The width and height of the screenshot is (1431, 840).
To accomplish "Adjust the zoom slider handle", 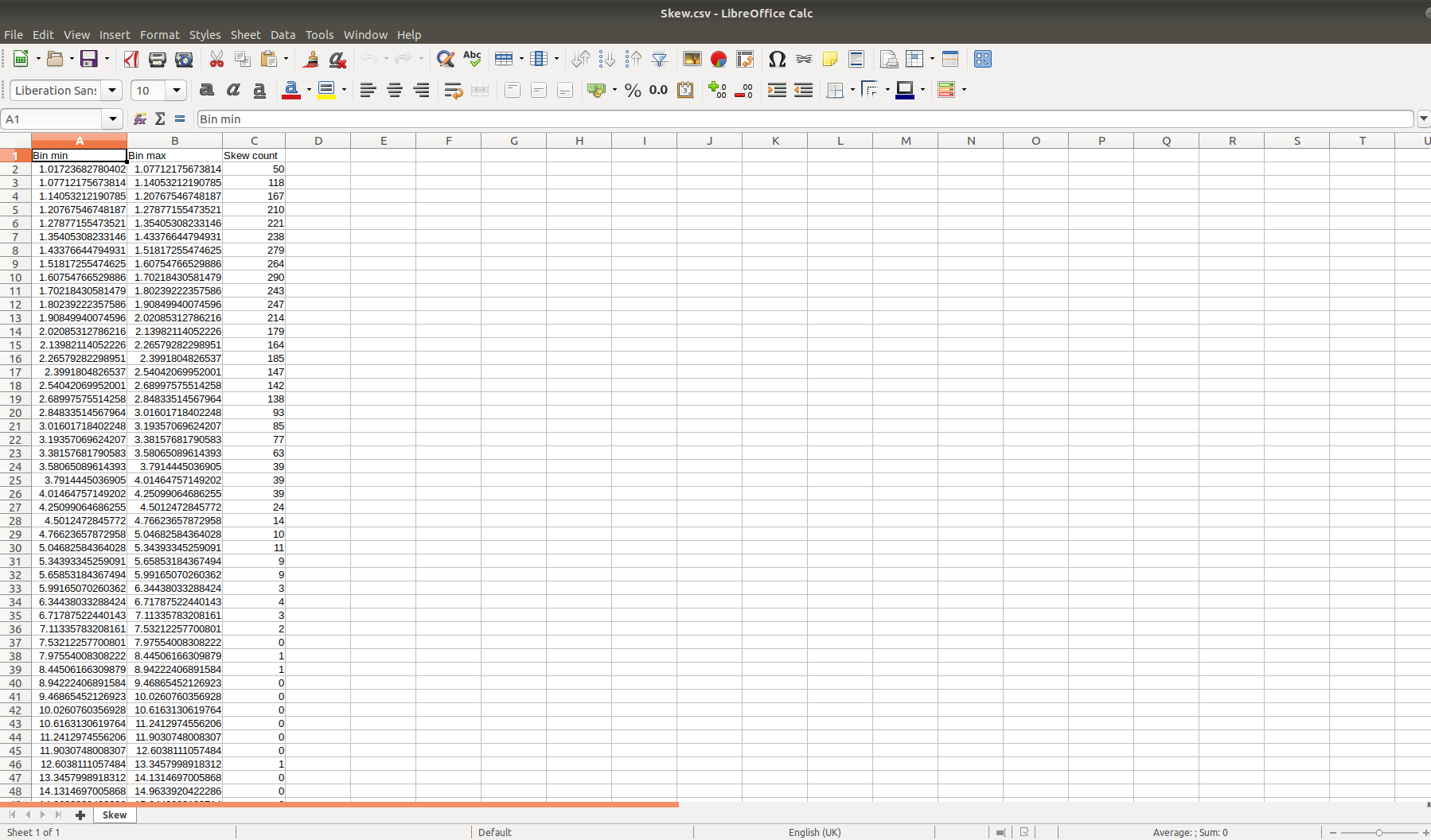I will [x=1379, y=832].
